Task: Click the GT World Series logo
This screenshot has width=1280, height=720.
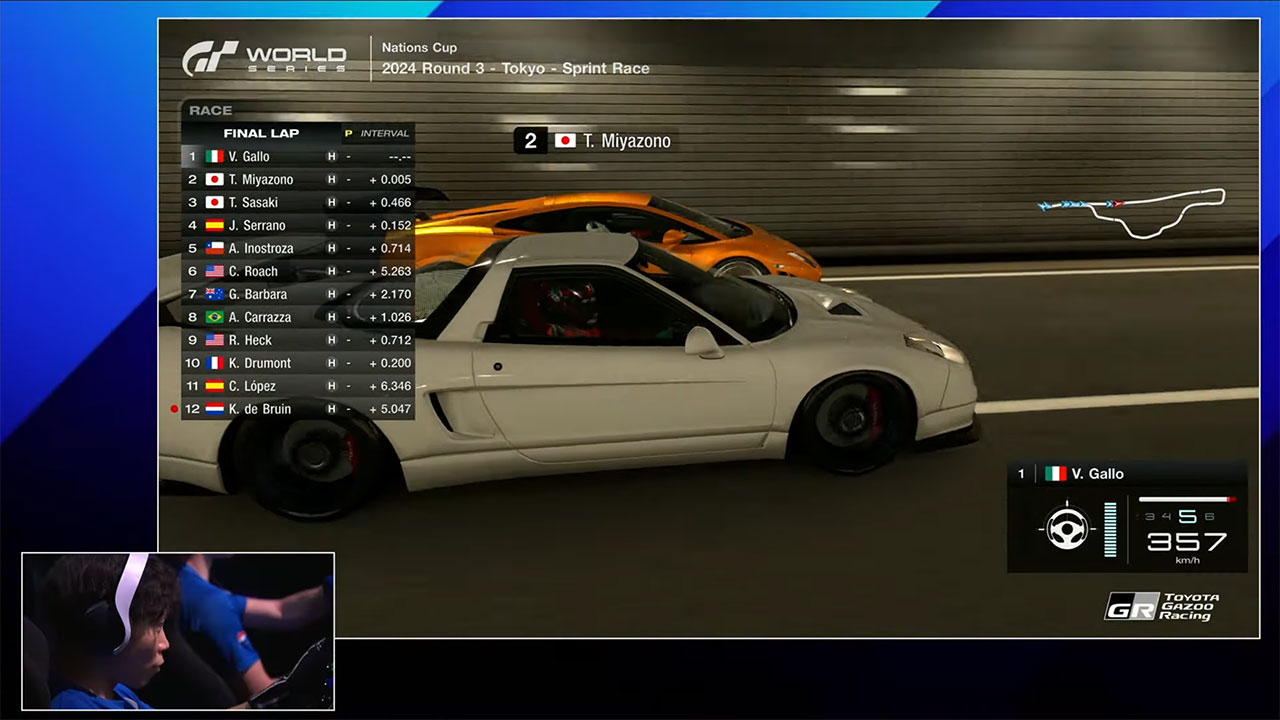Action: tap(264, 58)
